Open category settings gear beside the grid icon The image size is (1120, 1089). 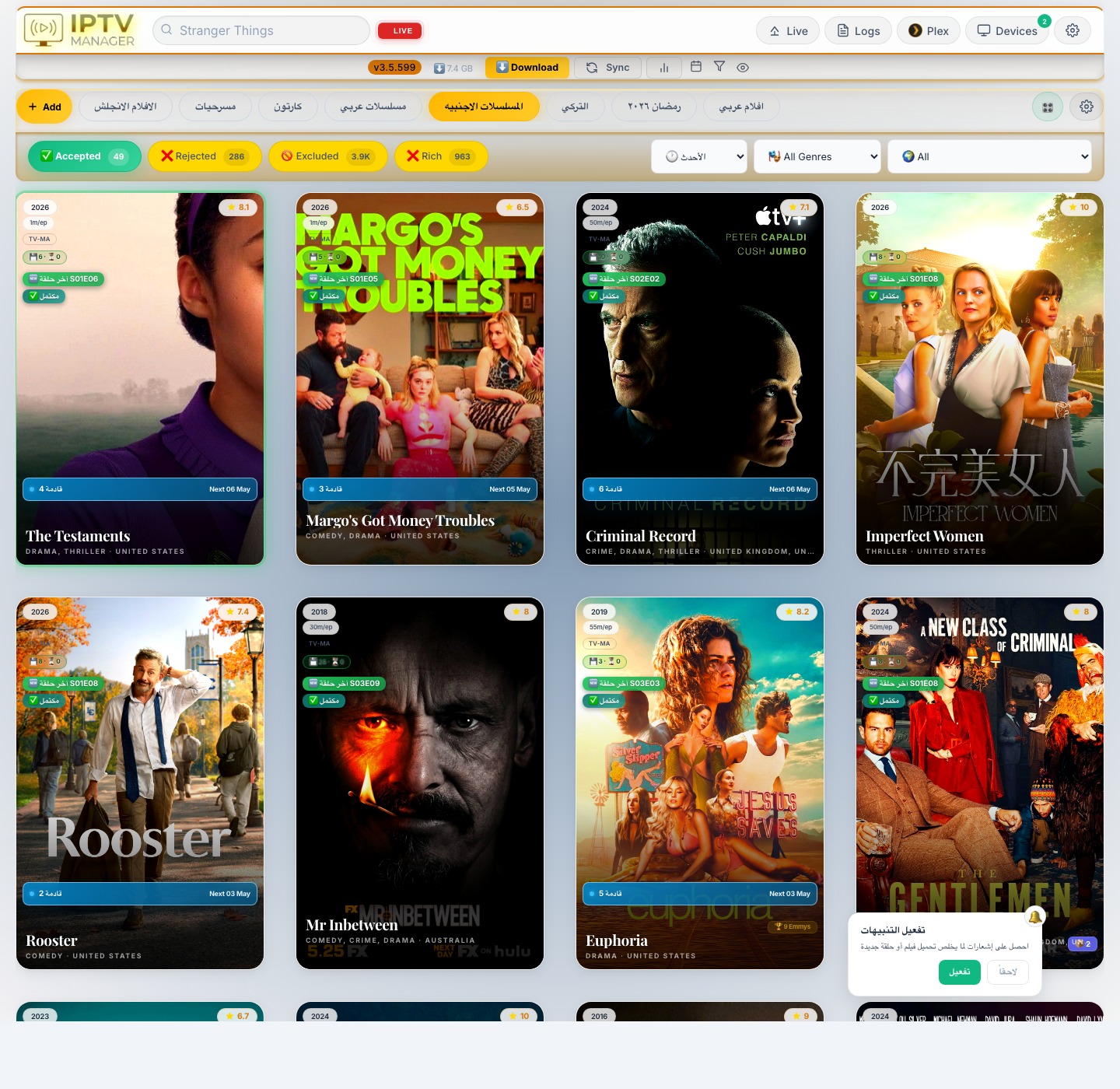click(x=1087, y=107)
